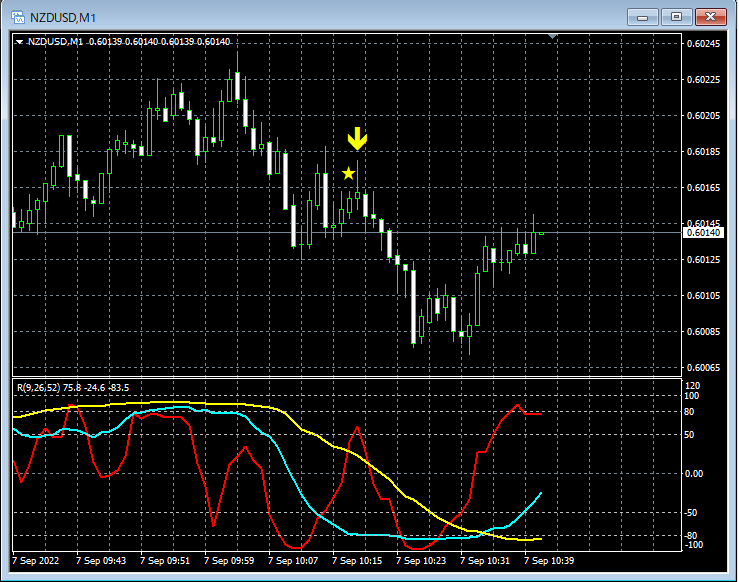Click the 0.60245 price scale label
The height and width of the screenshot is (582, 739).
(x=704, y=44)
